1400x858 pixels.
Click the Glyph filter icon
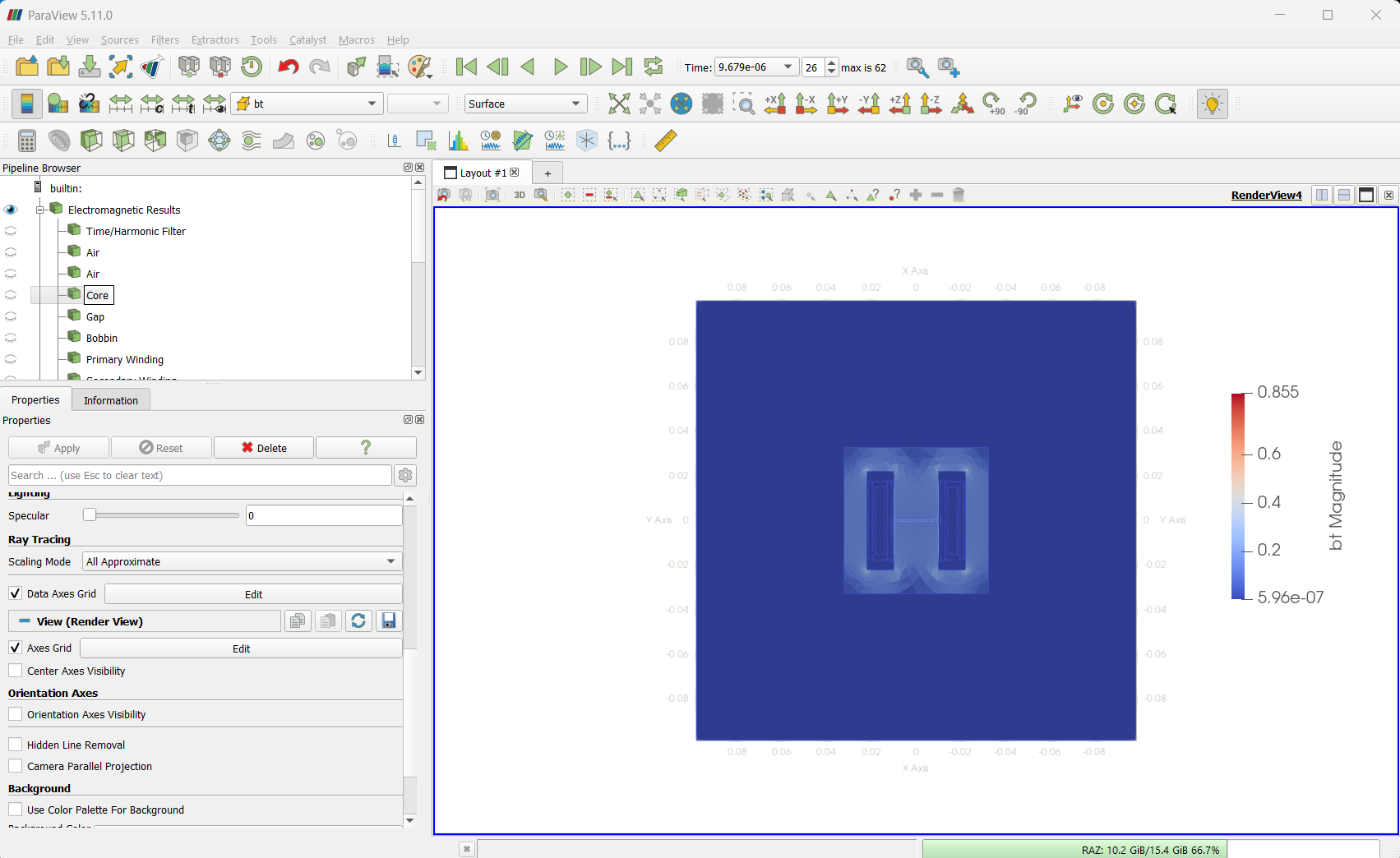[219, 141]
